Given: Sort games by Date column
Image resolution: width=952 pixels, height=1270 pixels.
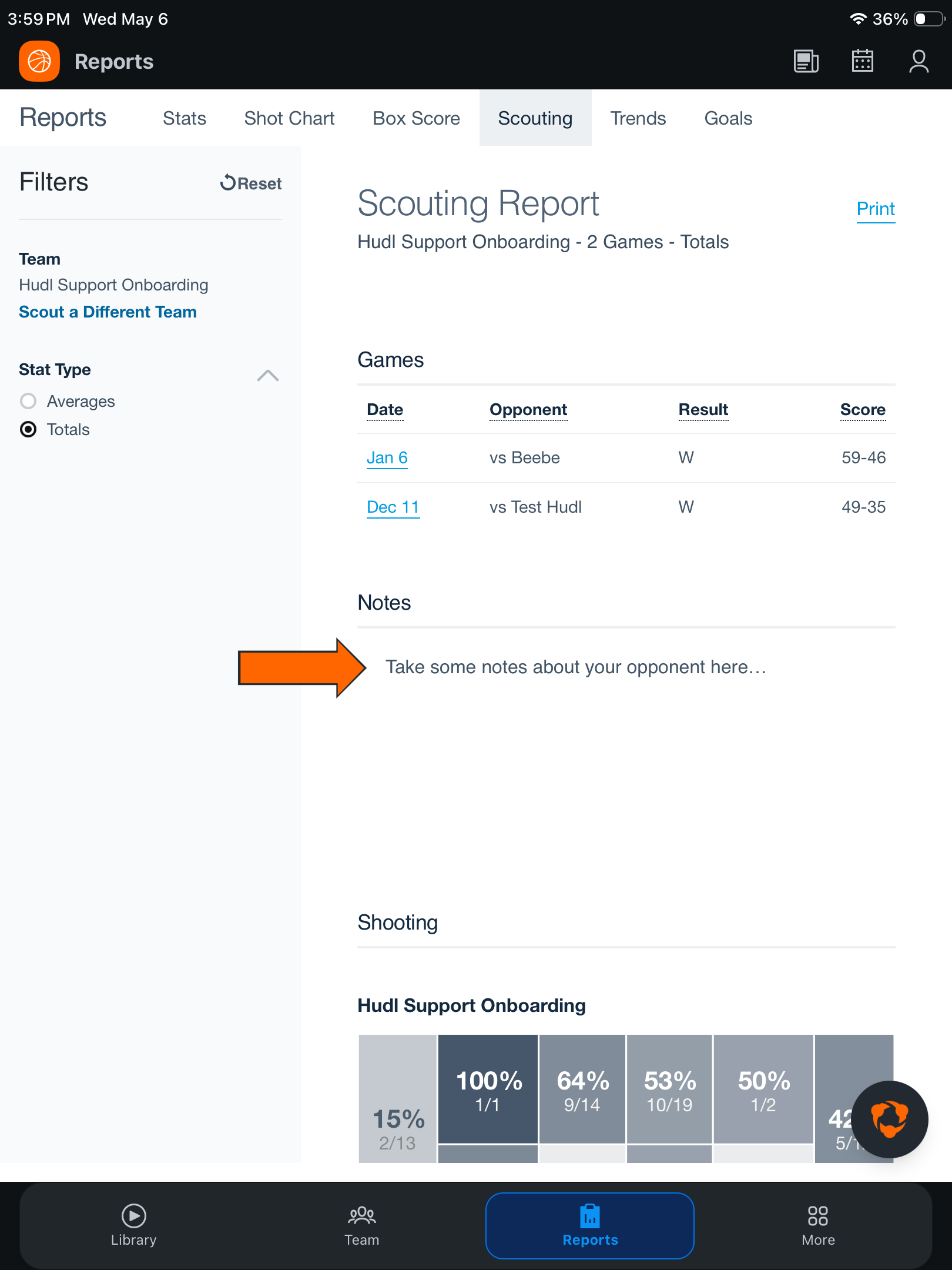Looking at the screenshot, I should [385, 409].
